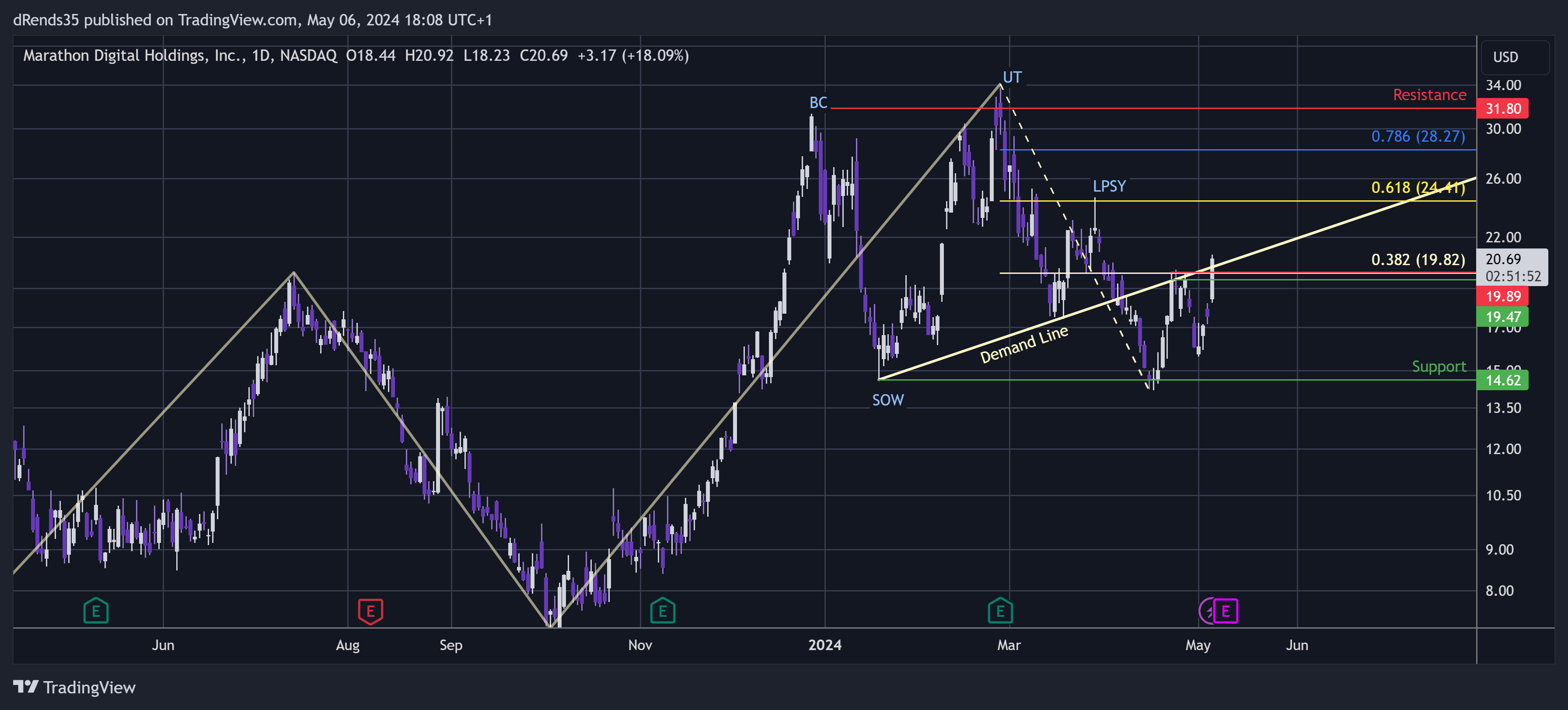
Task: Click the BC annotation label
Action: (818, 102)
